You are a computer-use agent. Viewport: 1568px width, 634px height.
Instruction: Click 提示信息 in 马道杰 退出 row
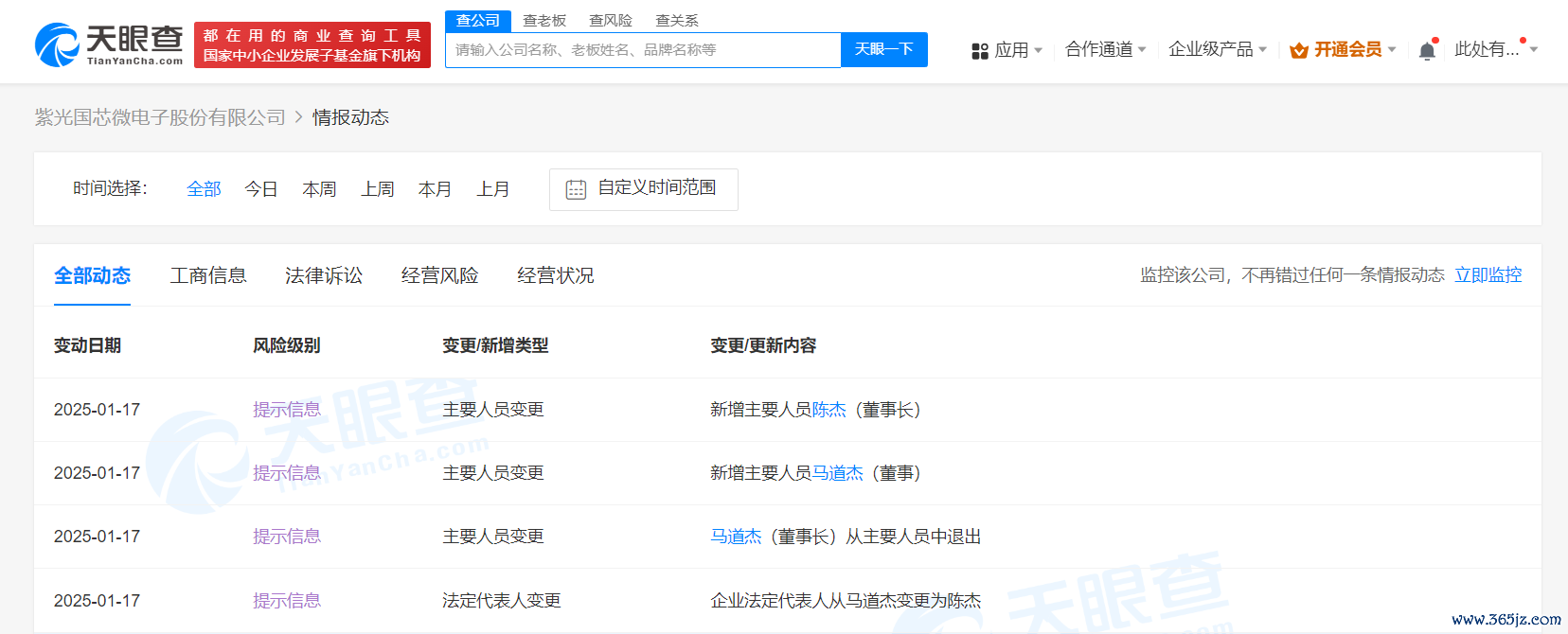287,537
